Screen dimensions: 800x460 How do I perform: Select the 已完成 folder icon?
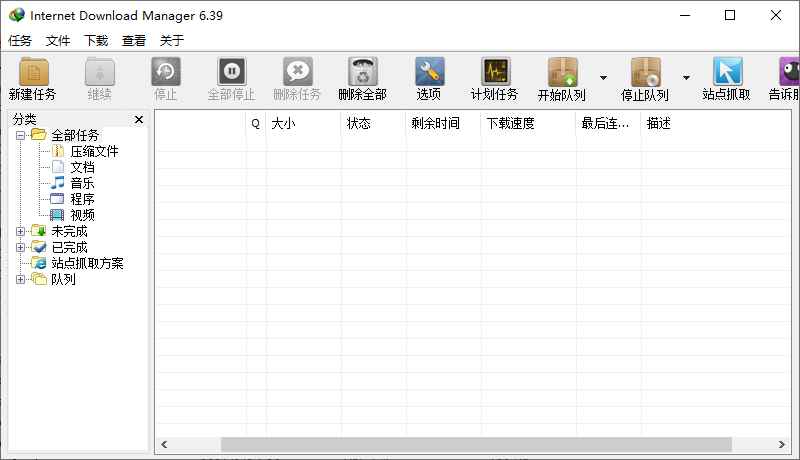click(39, 247)
